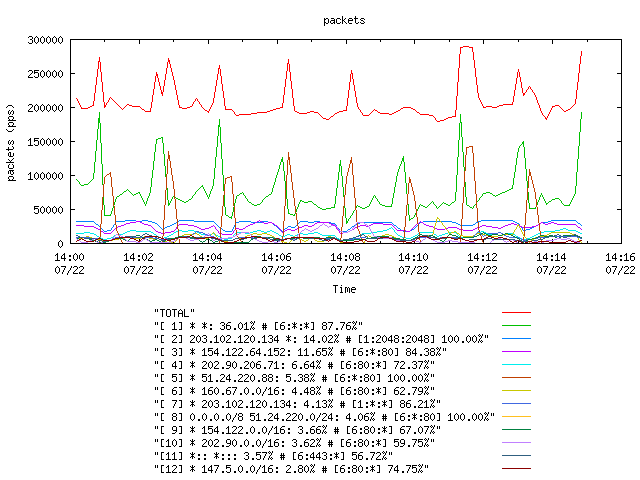This screenshot has width=640, height=480.
Task: Select legend entry [10] 202.90.0.0/16 3.62%
Action: click(294, 443)
